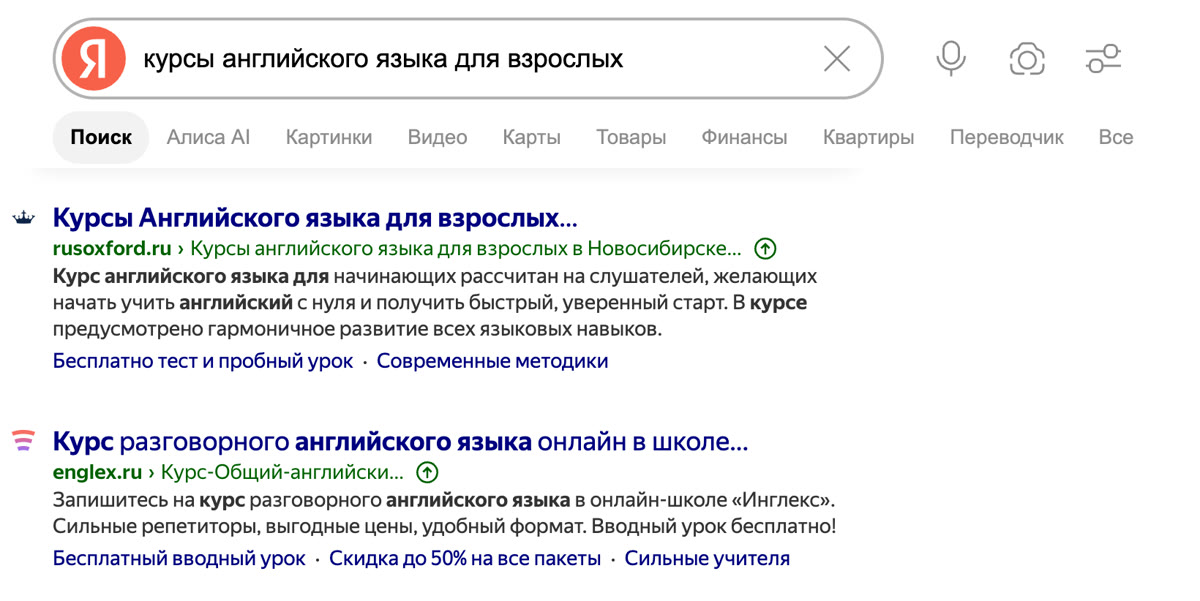
Task: Open breadcrumb Курс-Общий-английски
Action: pos(282,472)
